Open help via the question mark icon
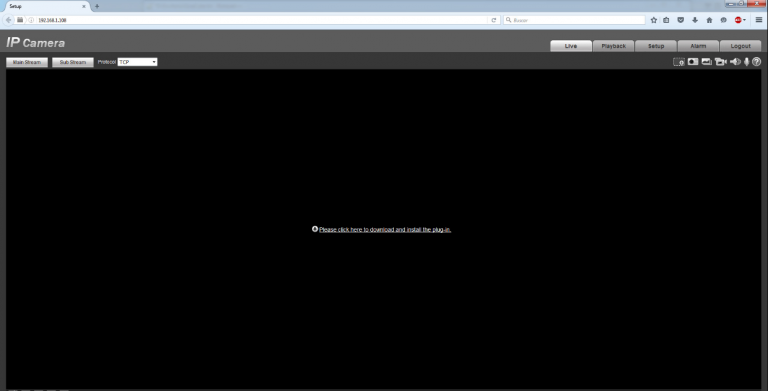This screenshot has height=391, width=768. tap(757, 62)
